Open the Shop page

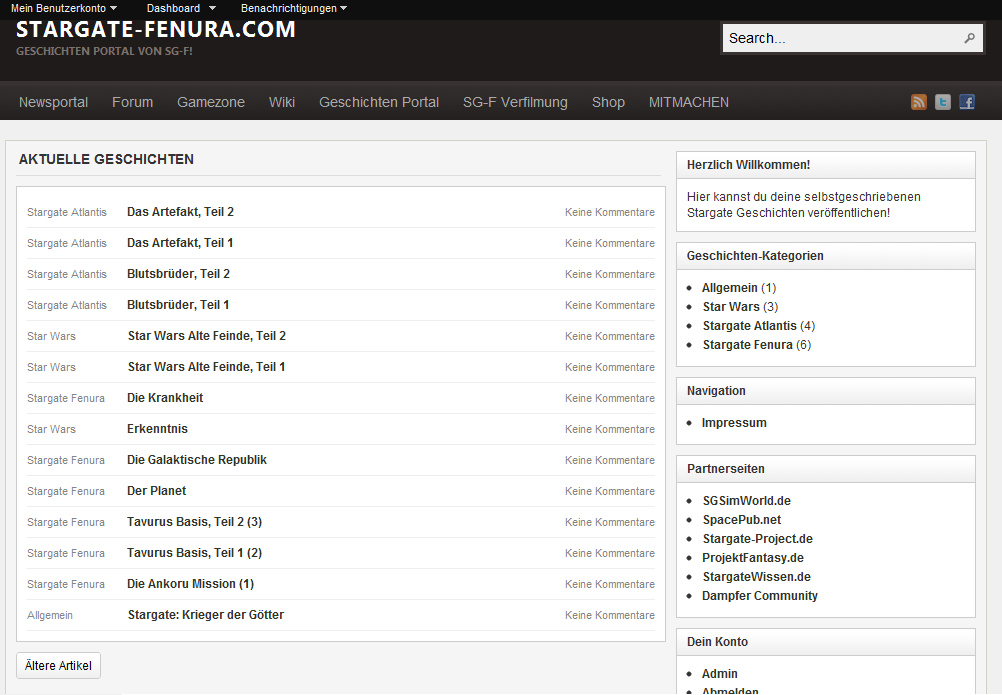tap(608, 102)
